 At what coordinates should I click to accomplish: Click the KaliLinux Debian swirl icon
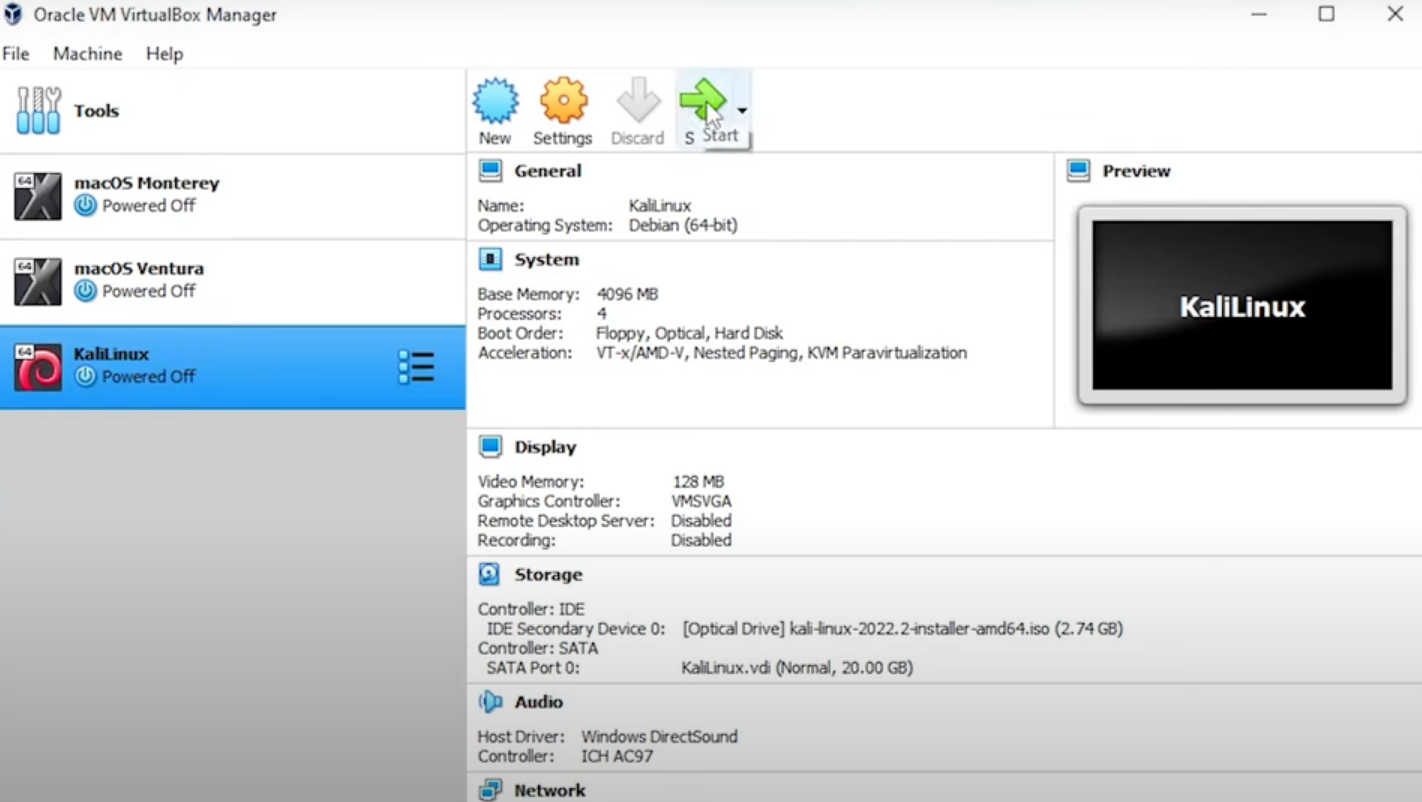[x=38, y=367]
